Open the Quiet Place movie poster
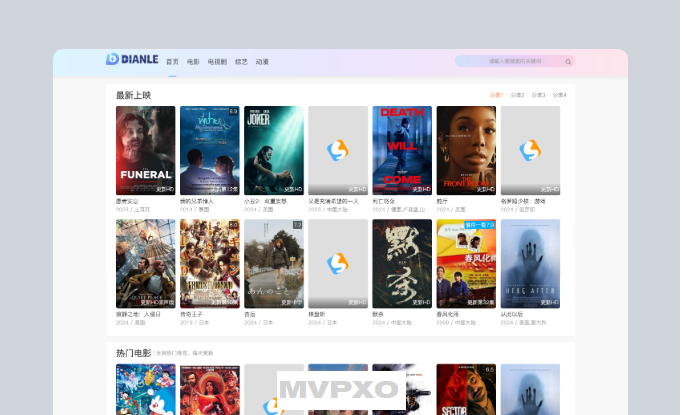This screenshot has width=683, height=415. [145, 263]
